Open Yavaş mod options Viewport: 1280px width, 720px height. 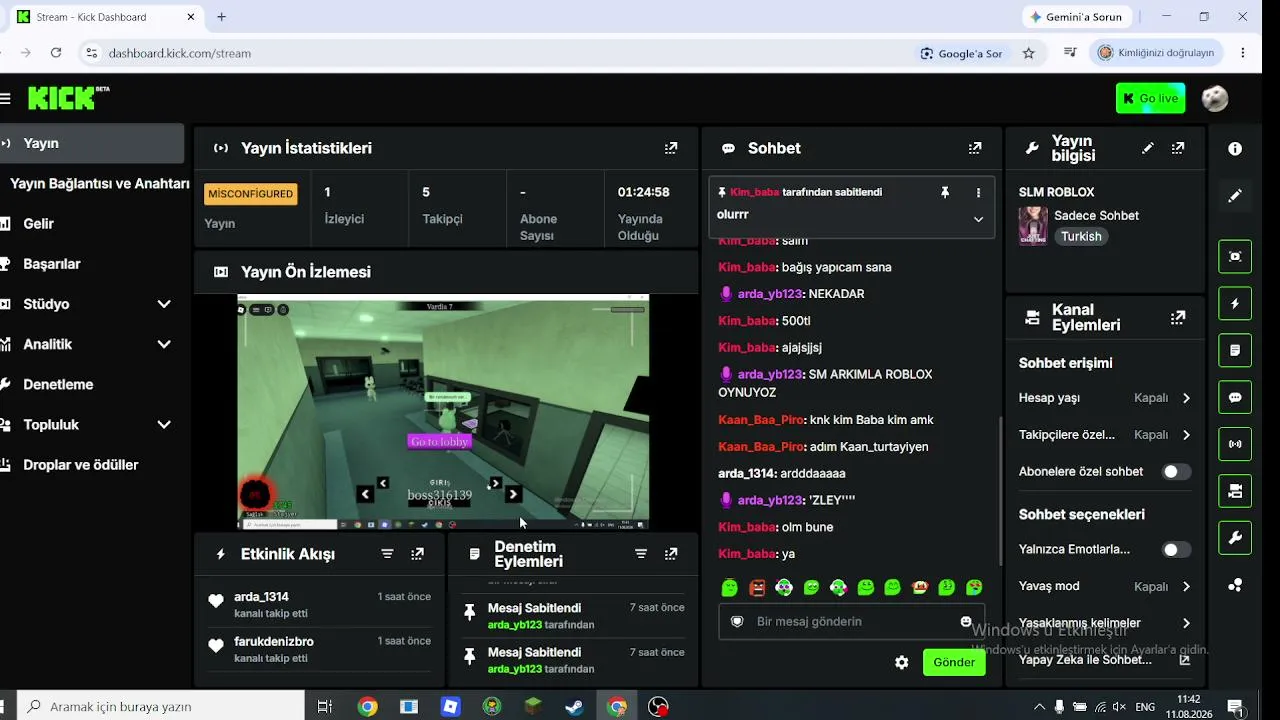1105,587
